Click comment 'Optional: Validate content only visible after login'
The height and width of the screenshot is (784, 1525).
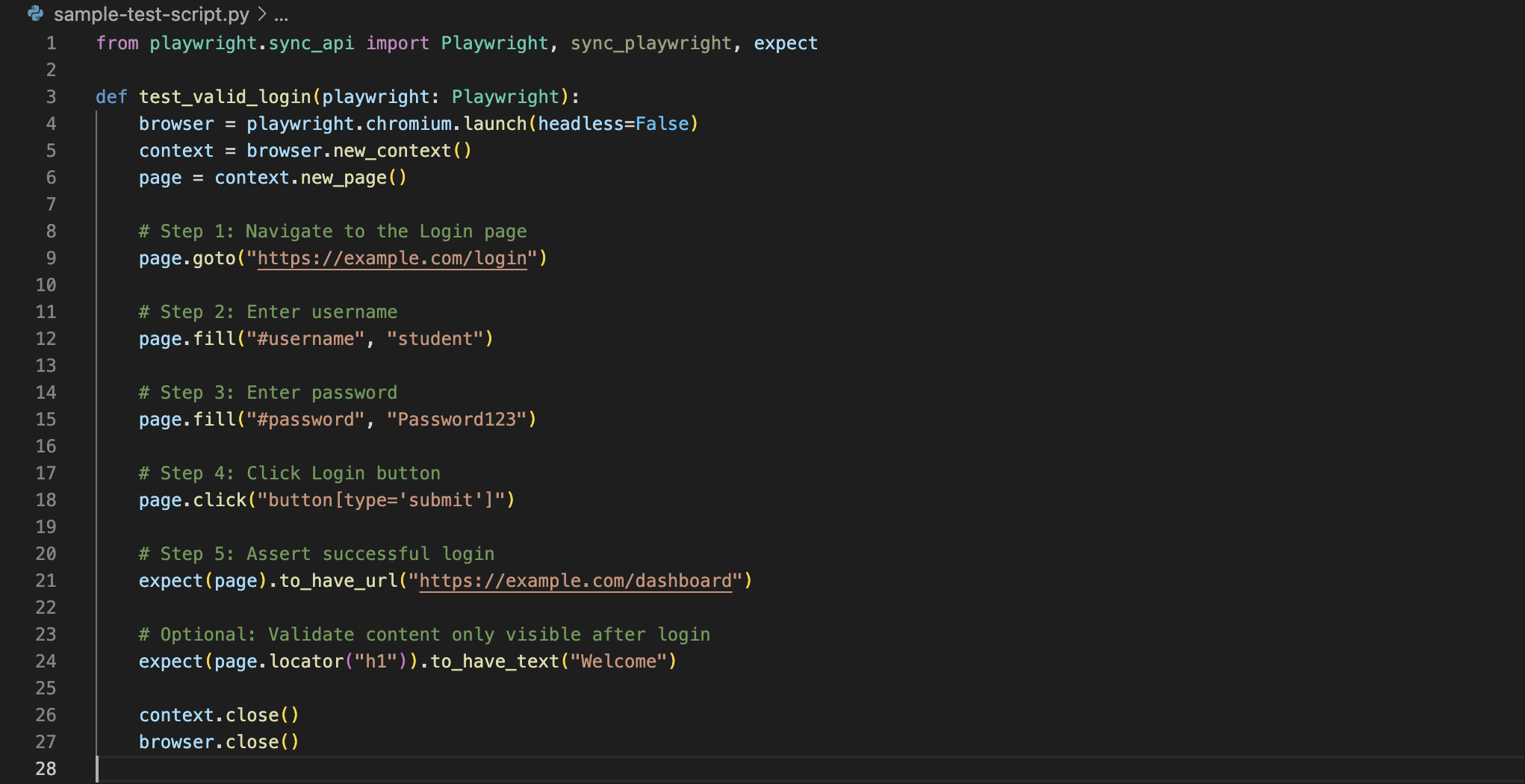coord(424,635)
